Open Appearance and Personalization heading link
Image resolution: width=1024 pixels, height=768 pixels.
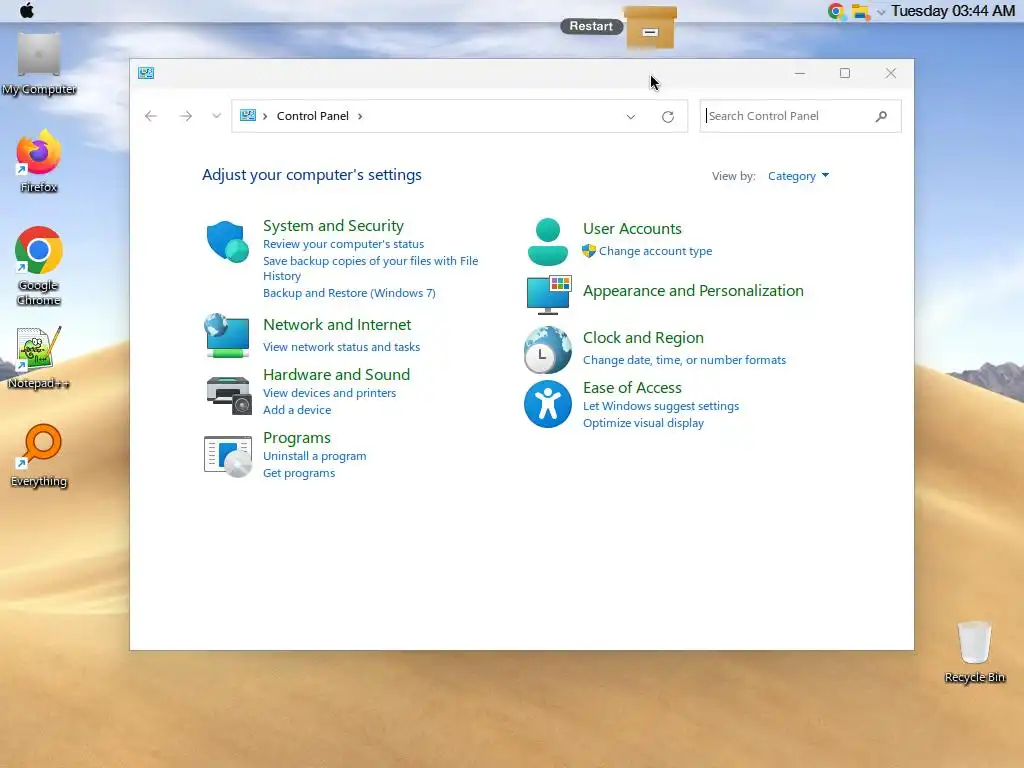(x=693, y=291)
